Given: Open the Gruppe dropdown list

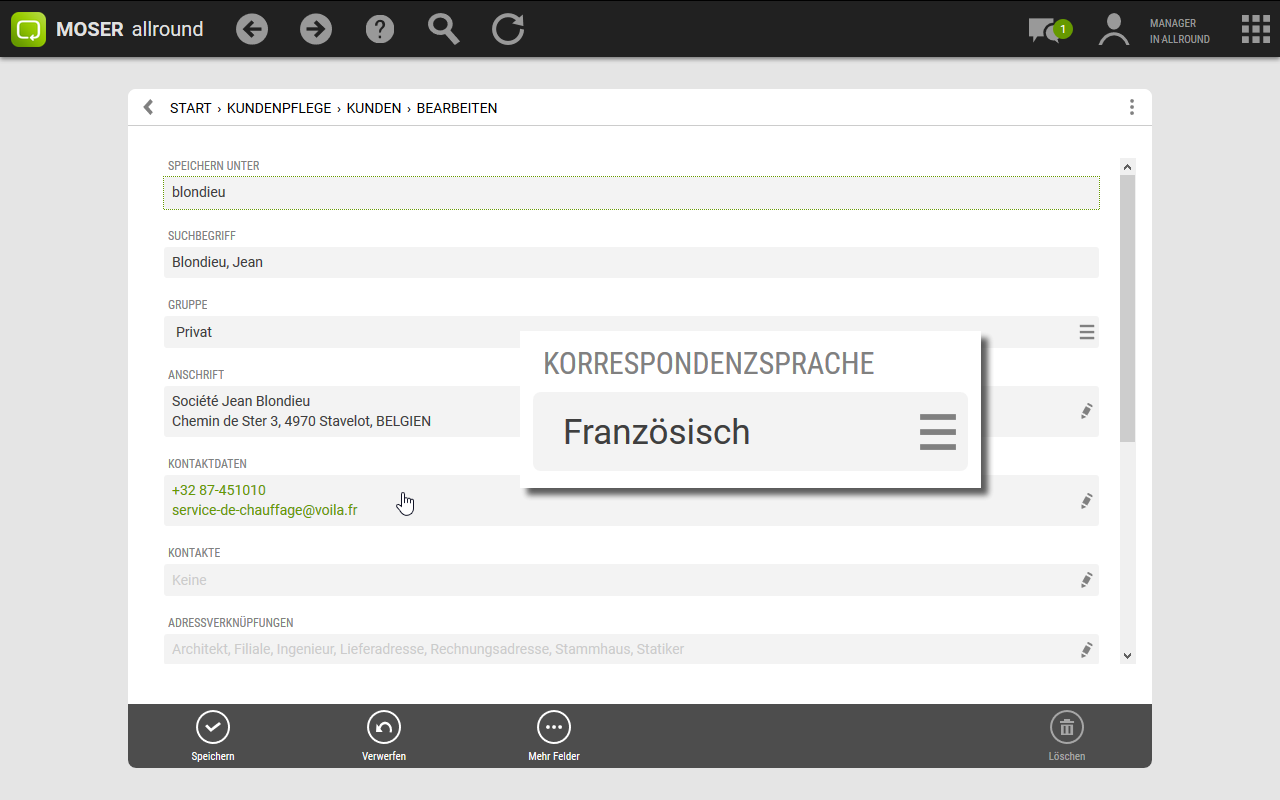Looking at the screenshot, I should [1086, 332].
